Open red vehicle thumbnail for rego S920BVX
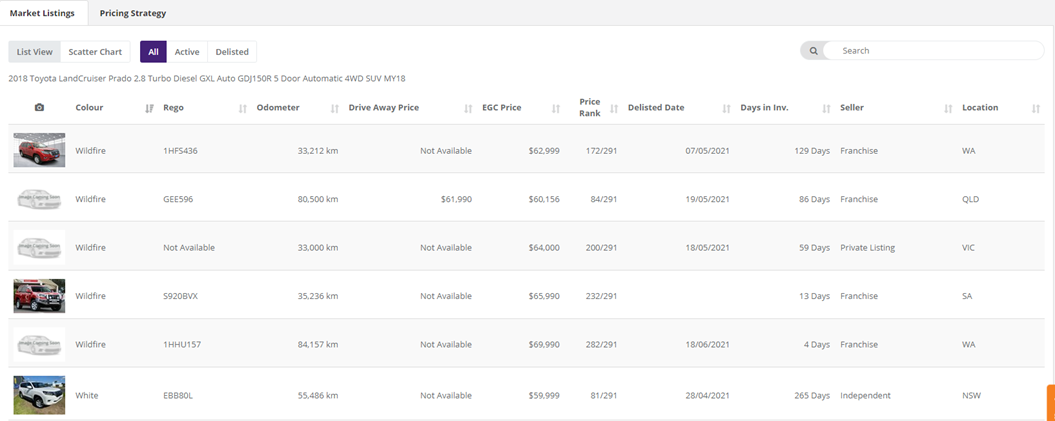This screenshot has height=421, width=1055. click(x=40, y=296)
